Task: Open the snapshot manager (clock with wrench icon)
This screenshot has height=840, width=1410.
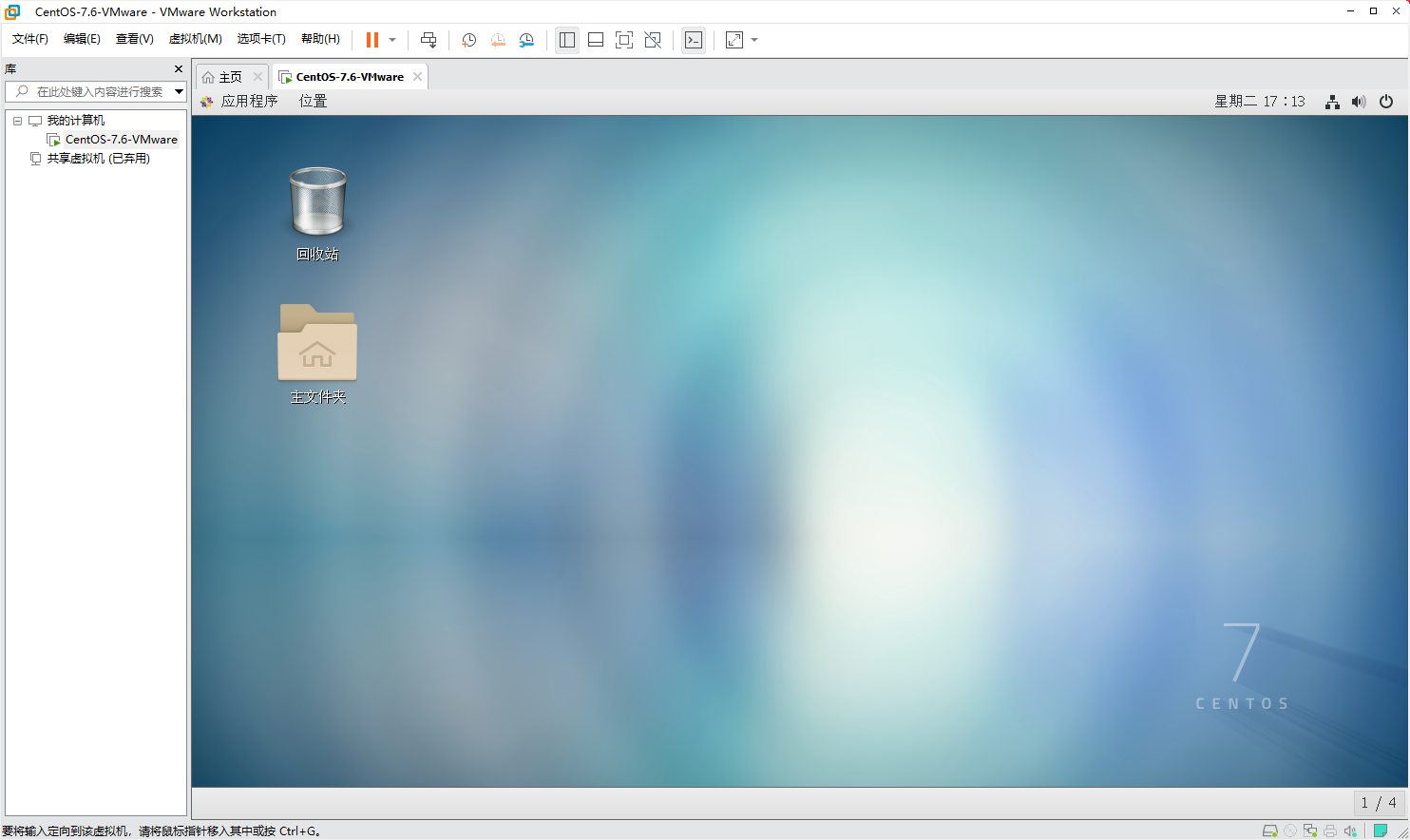Action: (526, 40)
